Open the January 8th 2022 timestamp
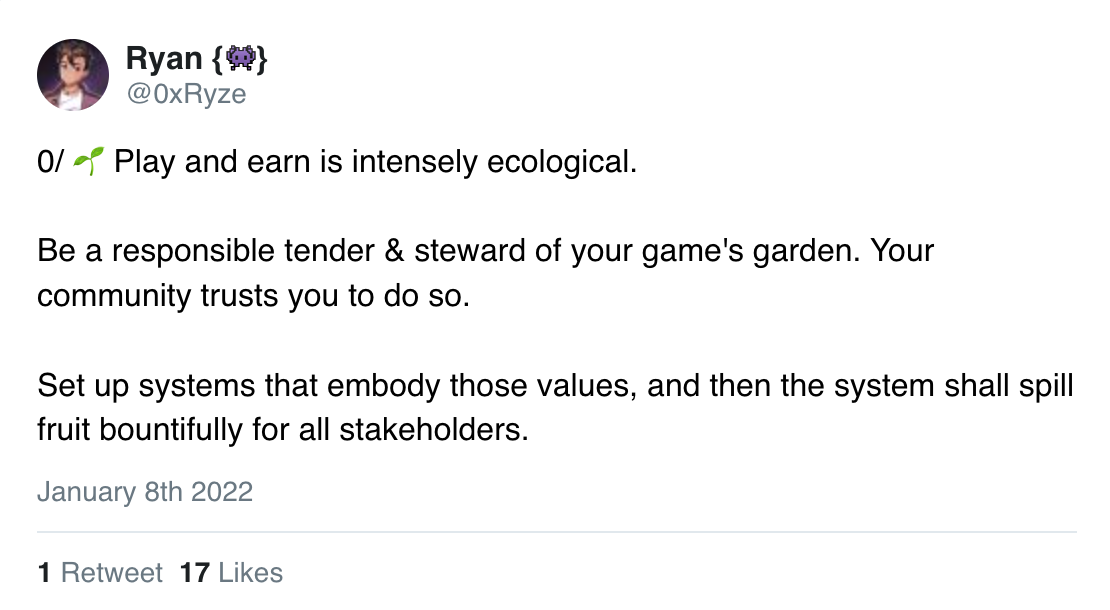Image resolution: width=1110 pixels, height=610 pixels. click(x=145, y=492)
